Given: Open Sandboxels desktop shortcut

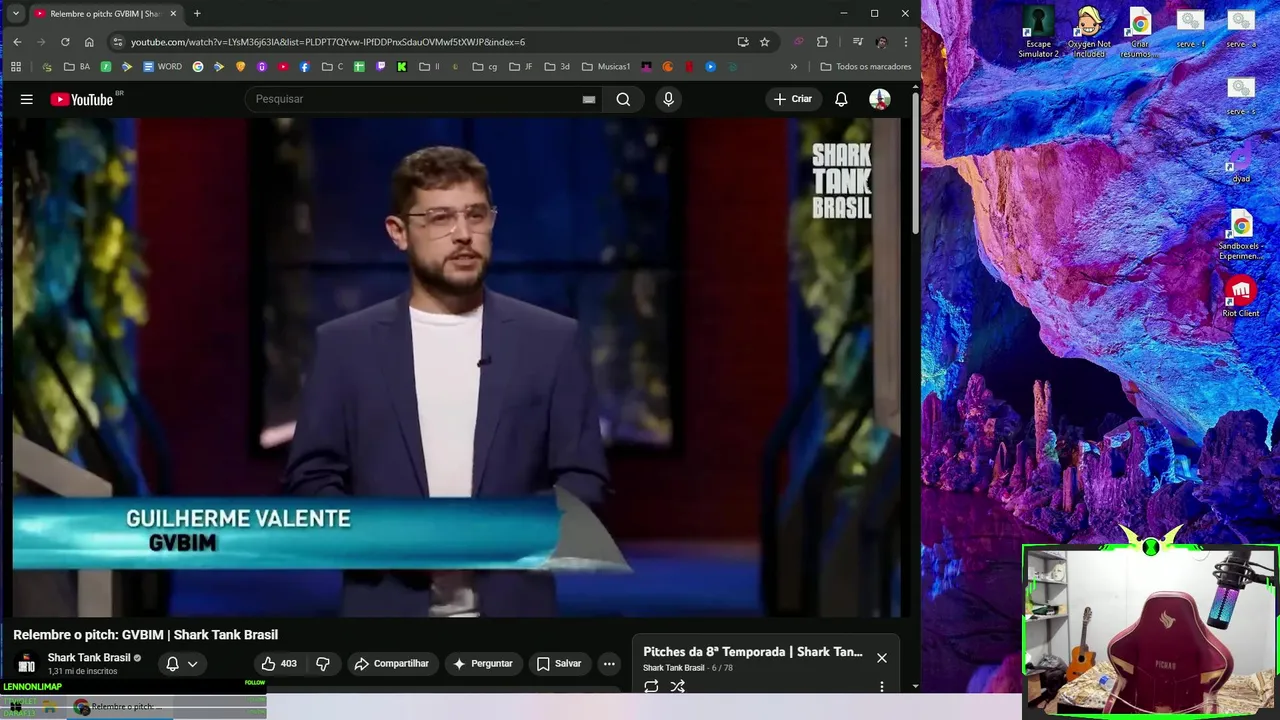Looking at the screenshot, I should pyautogui.click(x=1241, y=236).
